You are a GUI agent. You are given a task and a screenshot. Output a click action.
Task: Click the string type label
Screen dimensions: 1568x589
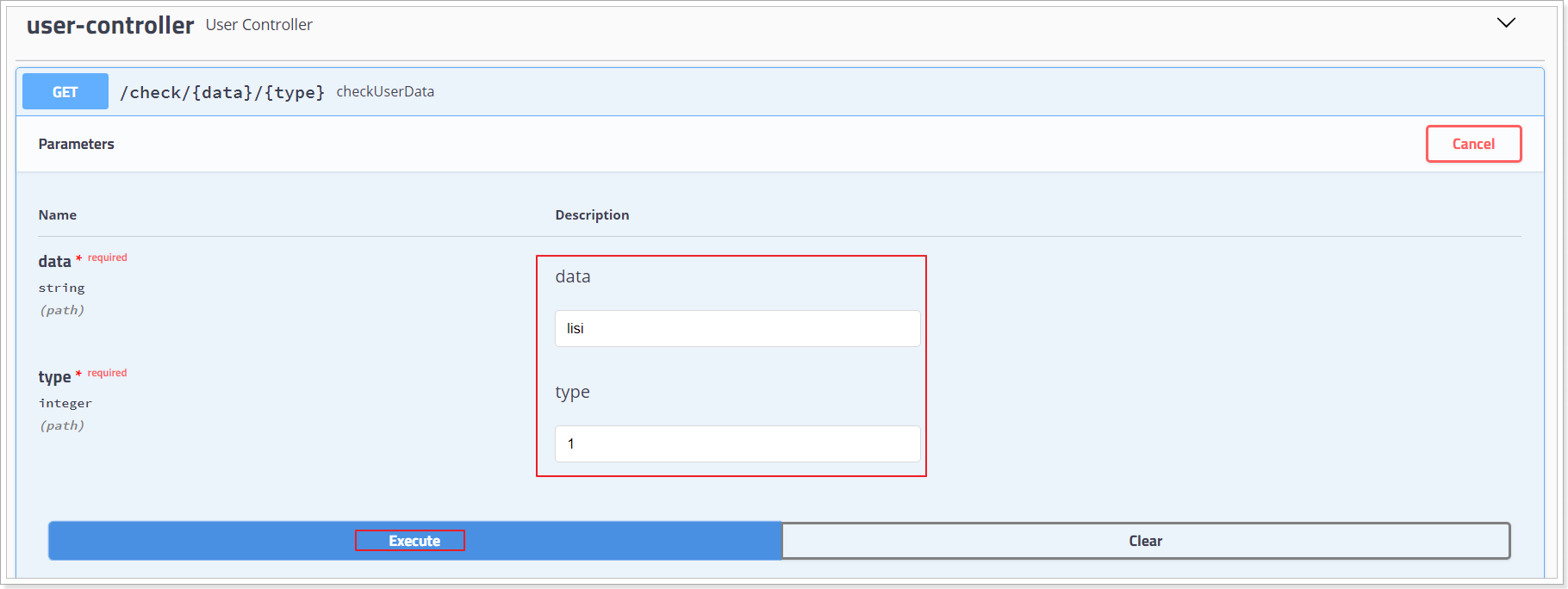[61, 288]
